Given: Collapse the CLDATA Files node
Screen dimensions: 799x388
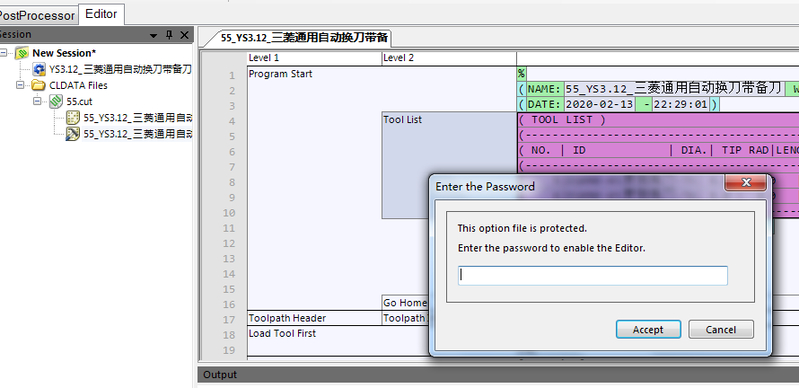Looking at the screenshot, I should point(20,85).
